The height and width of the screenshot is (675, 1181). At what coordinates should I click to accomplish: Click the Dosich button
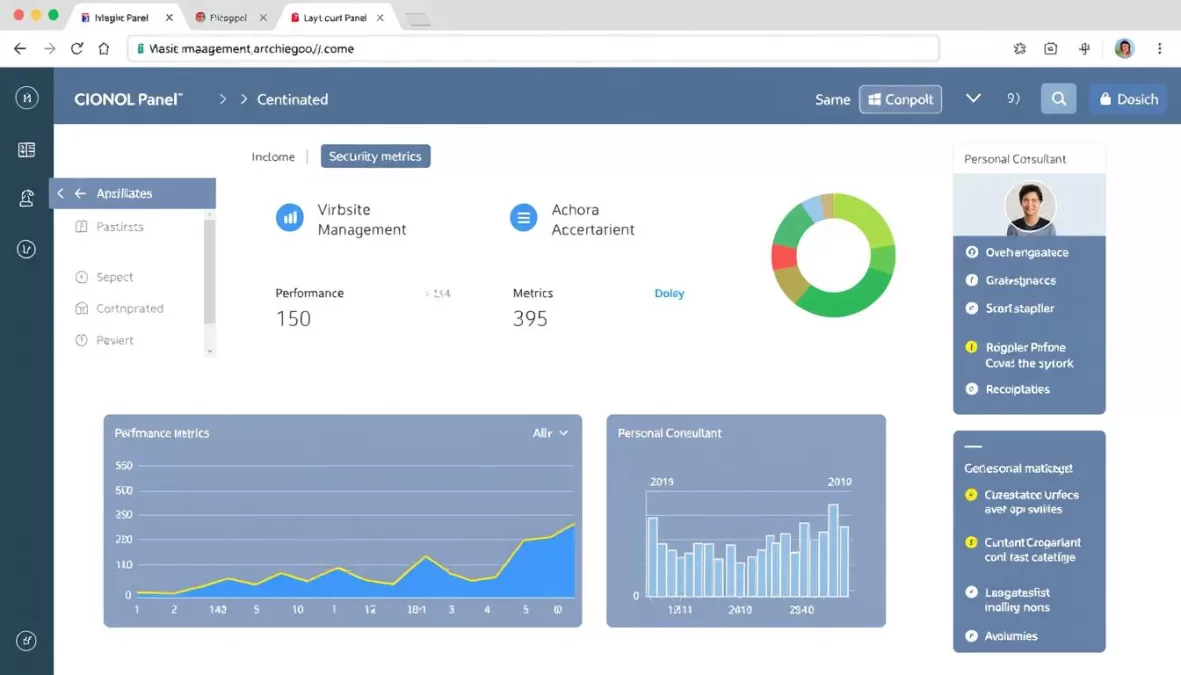pyautogui.click(x=1128, y=98)
